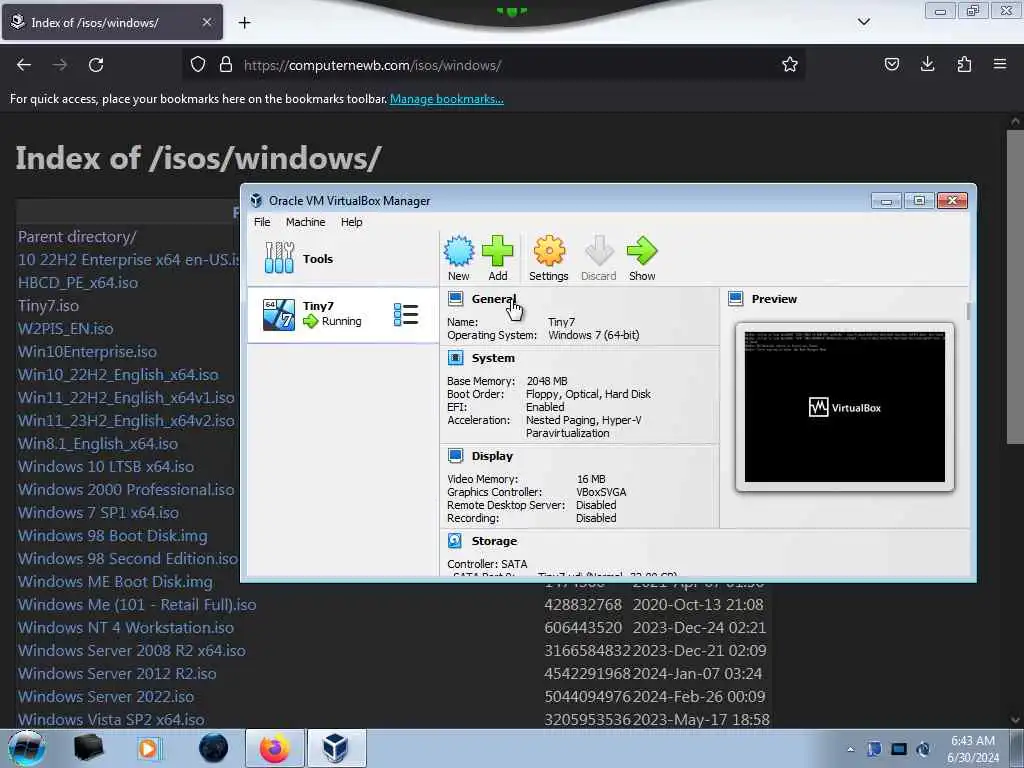Open the Tiny7 machine menu list icon
1024x768 pixels.
pyautogui.click(x=406, y=315)
